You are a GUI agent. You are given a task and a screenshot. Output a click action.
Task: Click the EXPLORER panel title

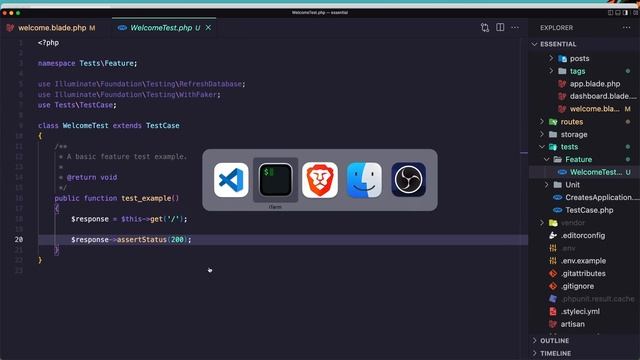pyautogui.click(x=556, y=28)
